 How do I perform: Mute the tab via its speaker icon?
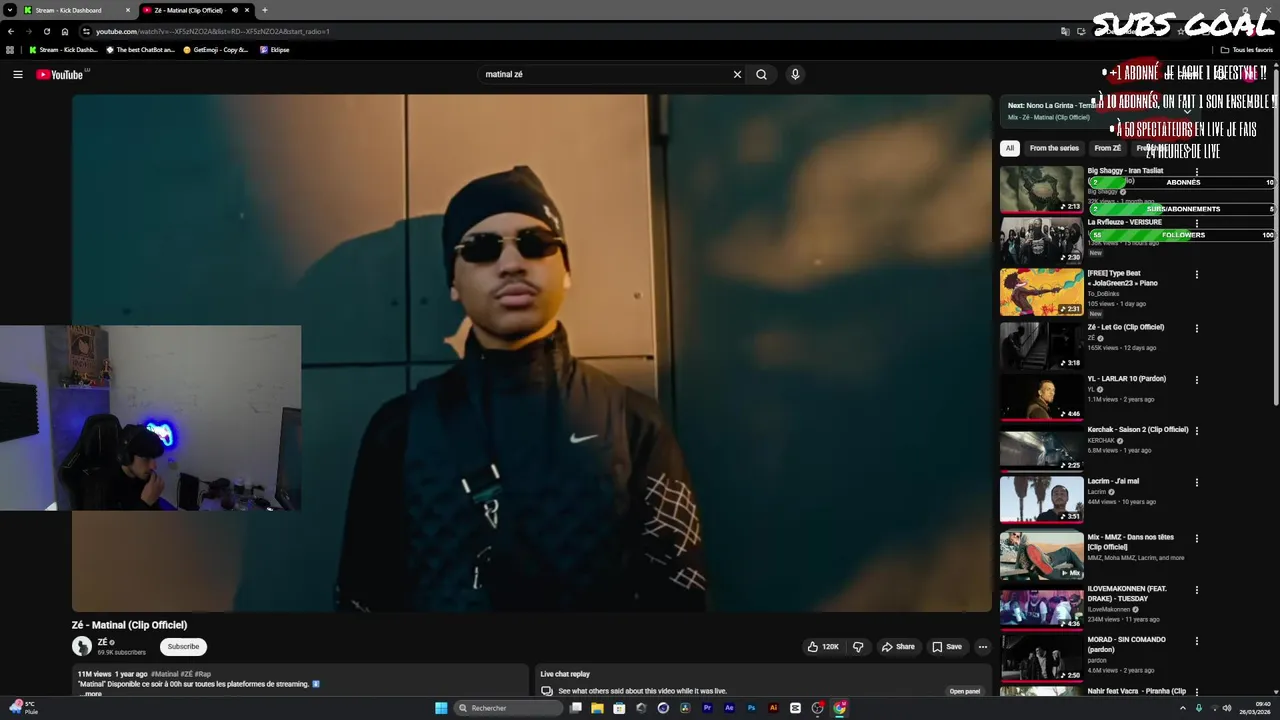click(x=235, y=10)
